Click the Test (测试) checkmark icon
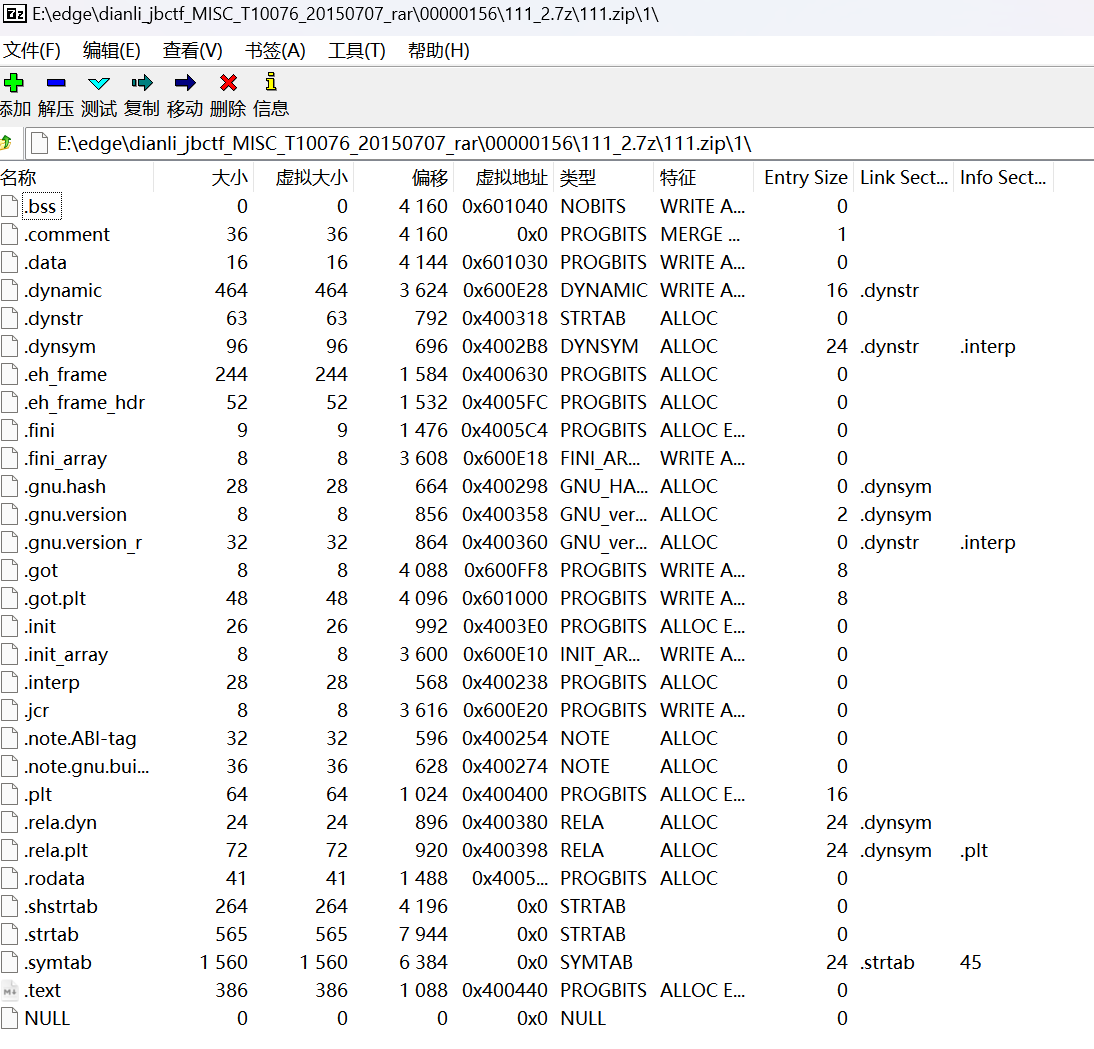 [99, 83]
